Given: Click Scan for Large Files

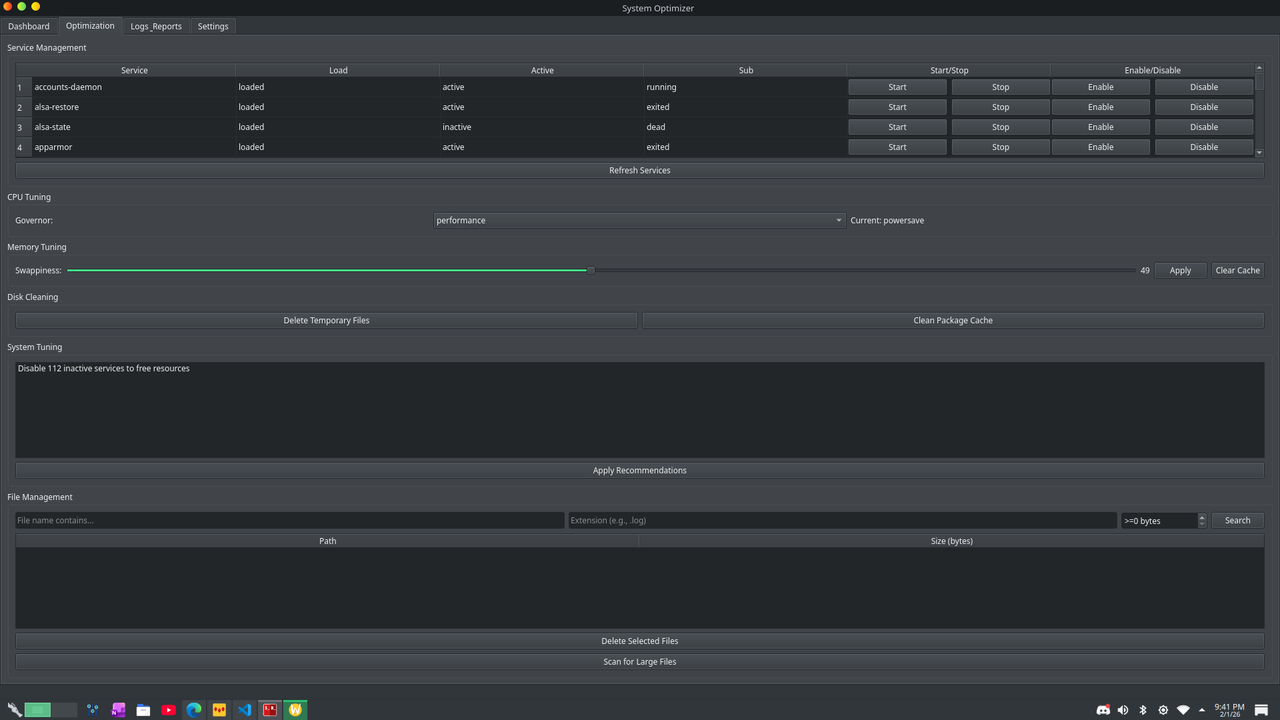Looking at the screenshot, I should pos(640,661).
